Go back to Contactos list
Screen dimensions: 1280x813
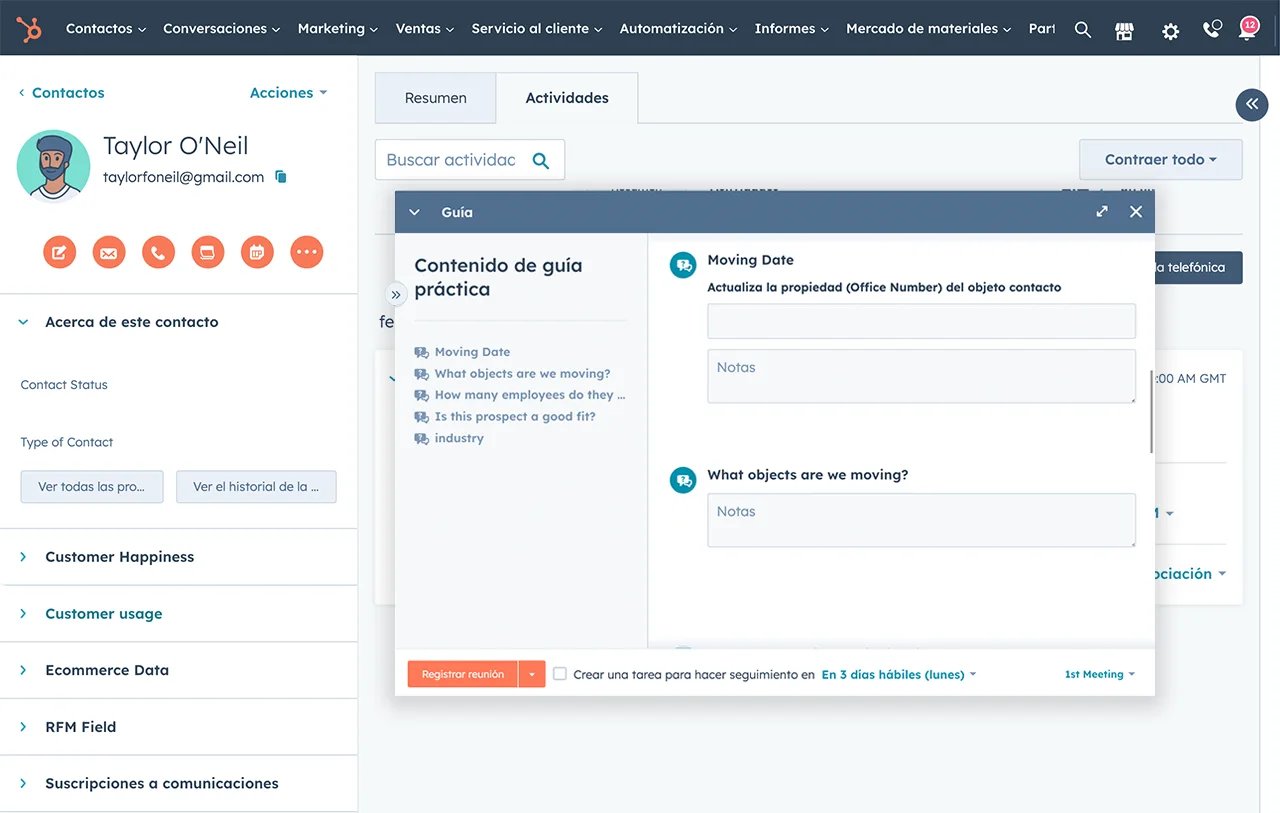click(x=62, y=92)
